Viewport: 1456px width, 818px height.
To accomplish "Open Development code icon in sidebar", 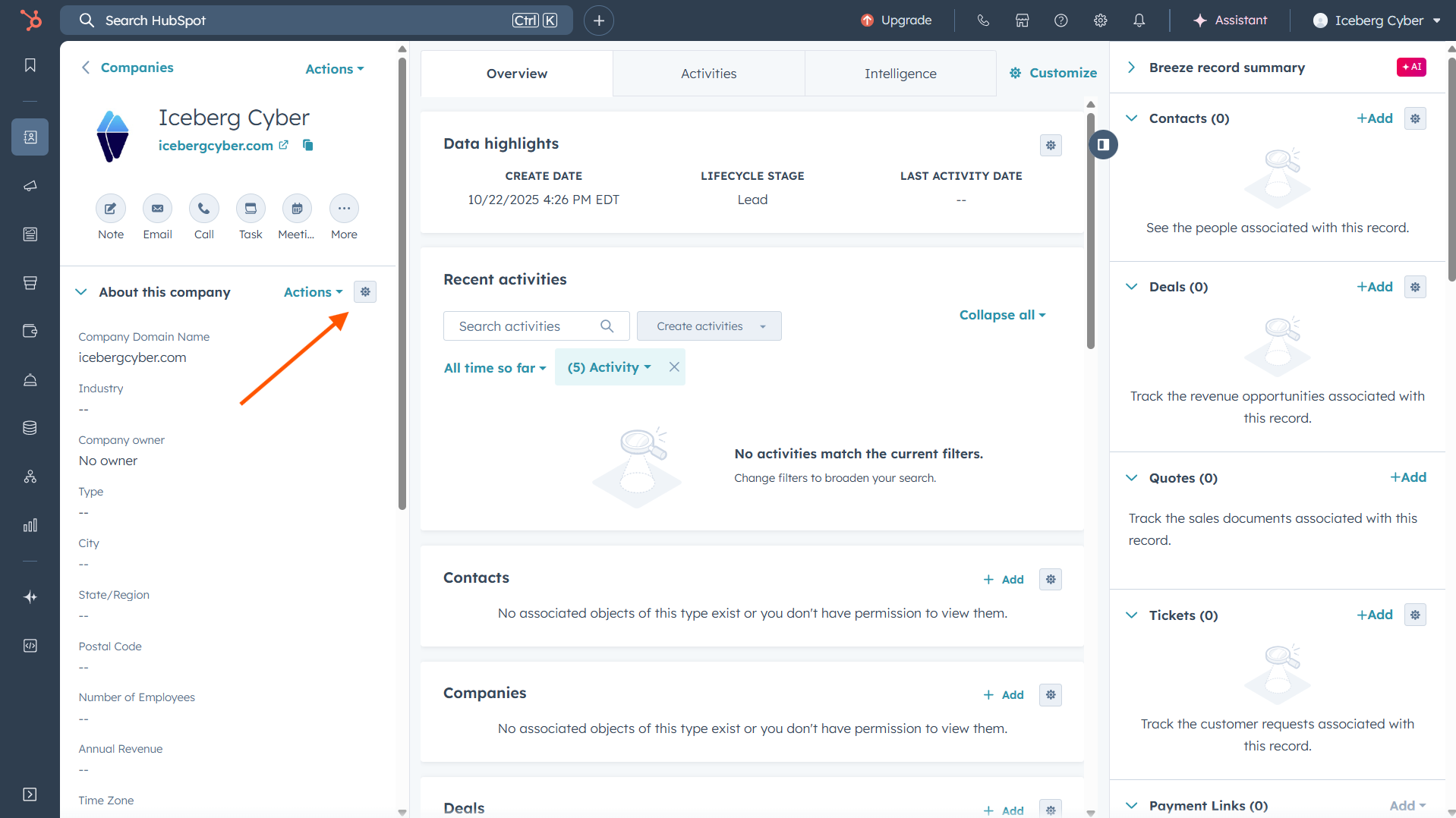I will click(30, 646).
